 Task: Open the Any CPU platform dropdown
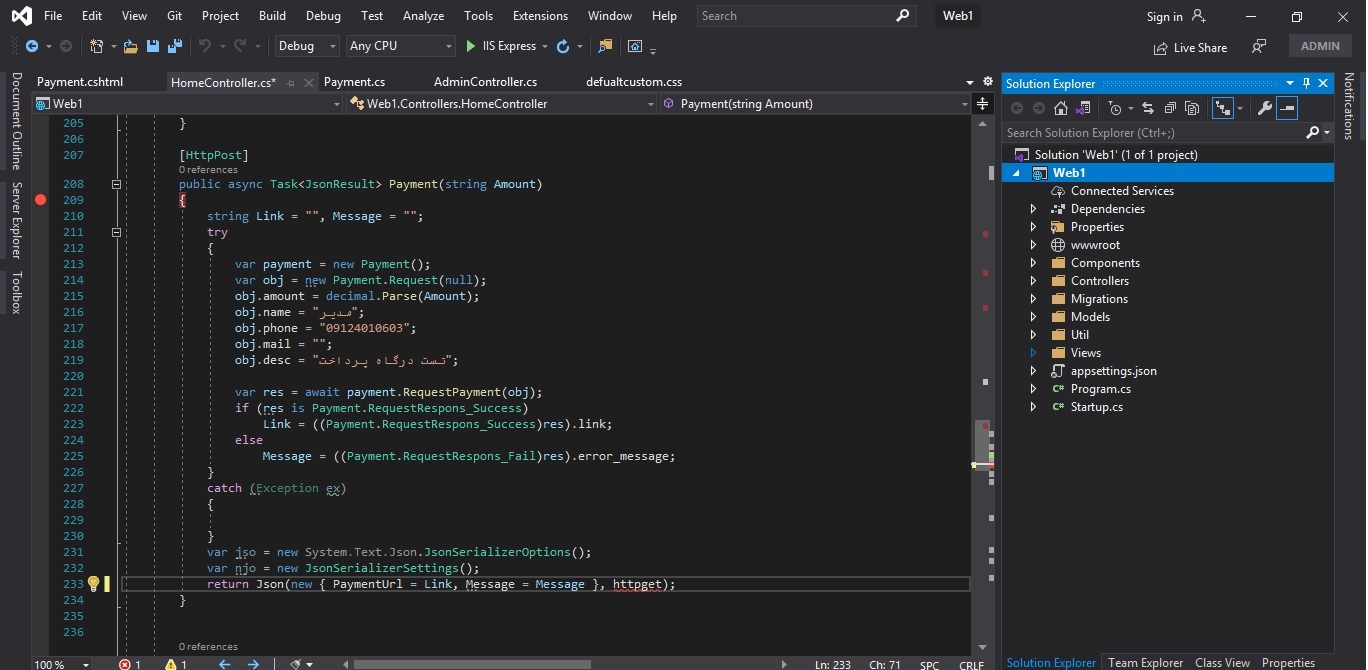400,46
